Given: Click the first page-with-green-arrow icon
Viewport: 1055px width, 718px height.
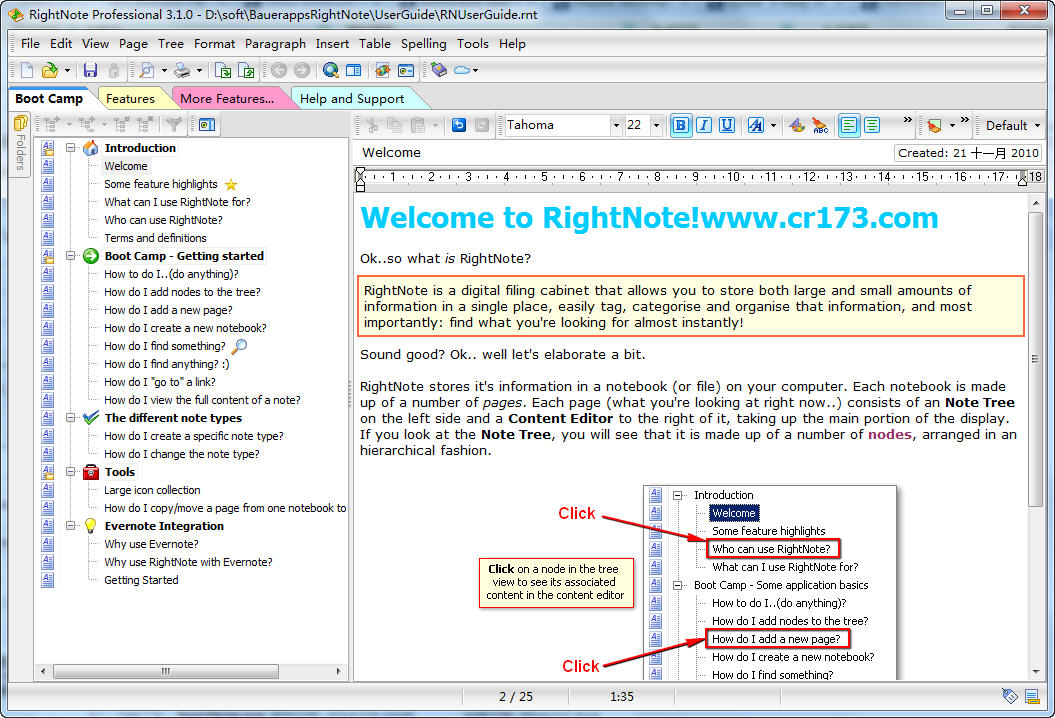Looking at the screenshot, I should click(x=223, y=70).
